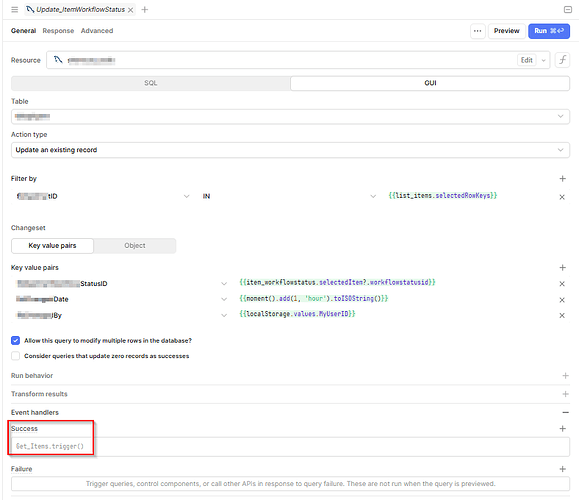Screen dimensions: 579x500
Task: Switch to the Response tab
Action: click(58, 31)
